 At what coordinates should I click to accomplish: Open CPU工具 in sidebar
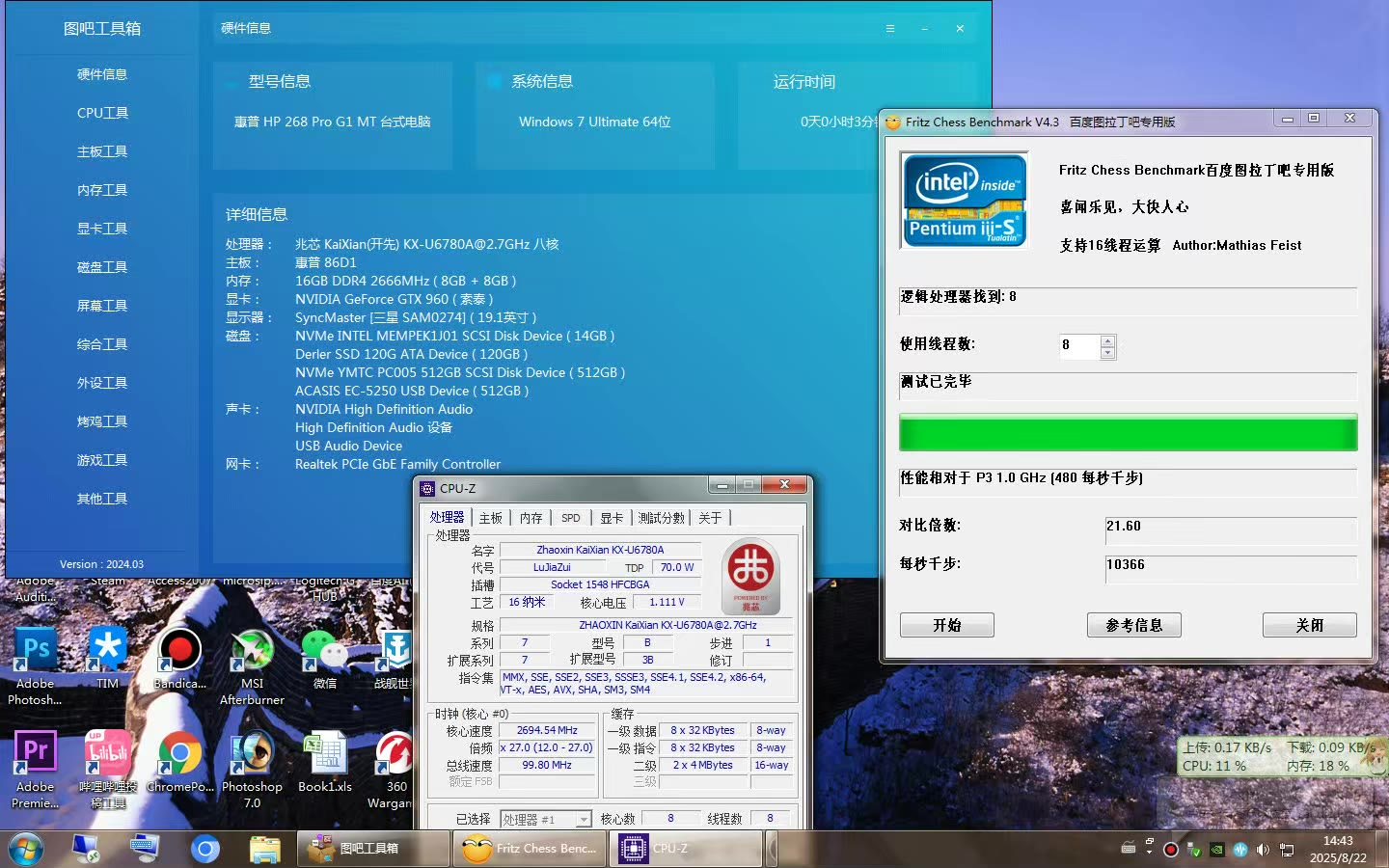(x=102, y=113)
